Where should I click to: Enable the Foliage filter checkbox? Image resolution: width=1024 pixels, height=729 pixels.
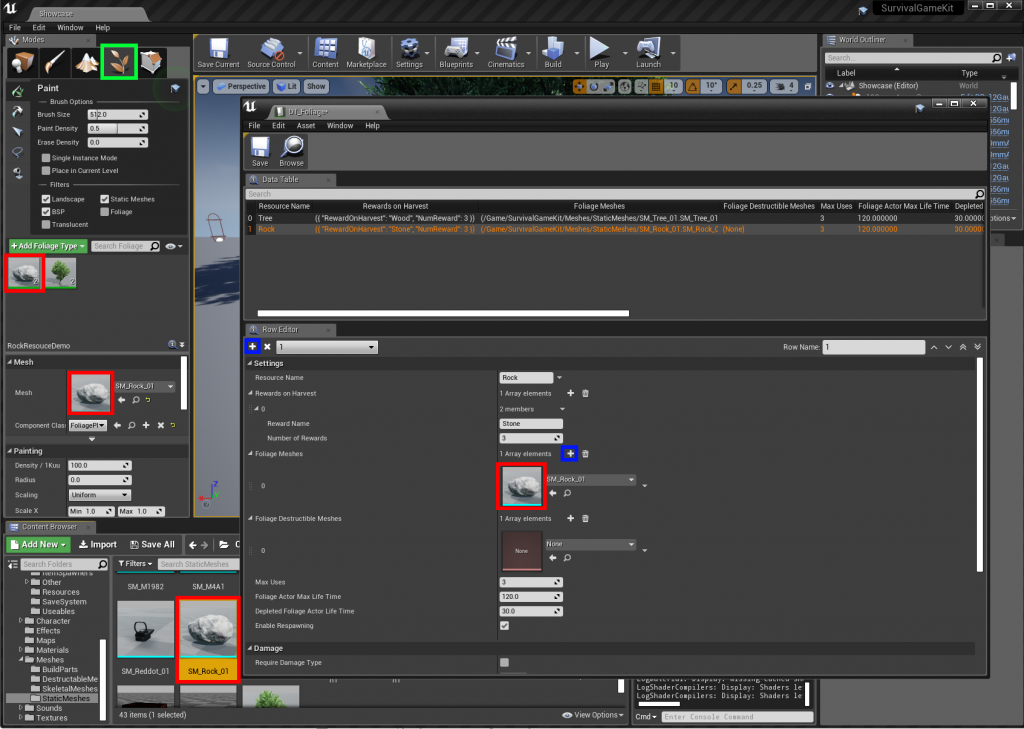coord(104,212)
